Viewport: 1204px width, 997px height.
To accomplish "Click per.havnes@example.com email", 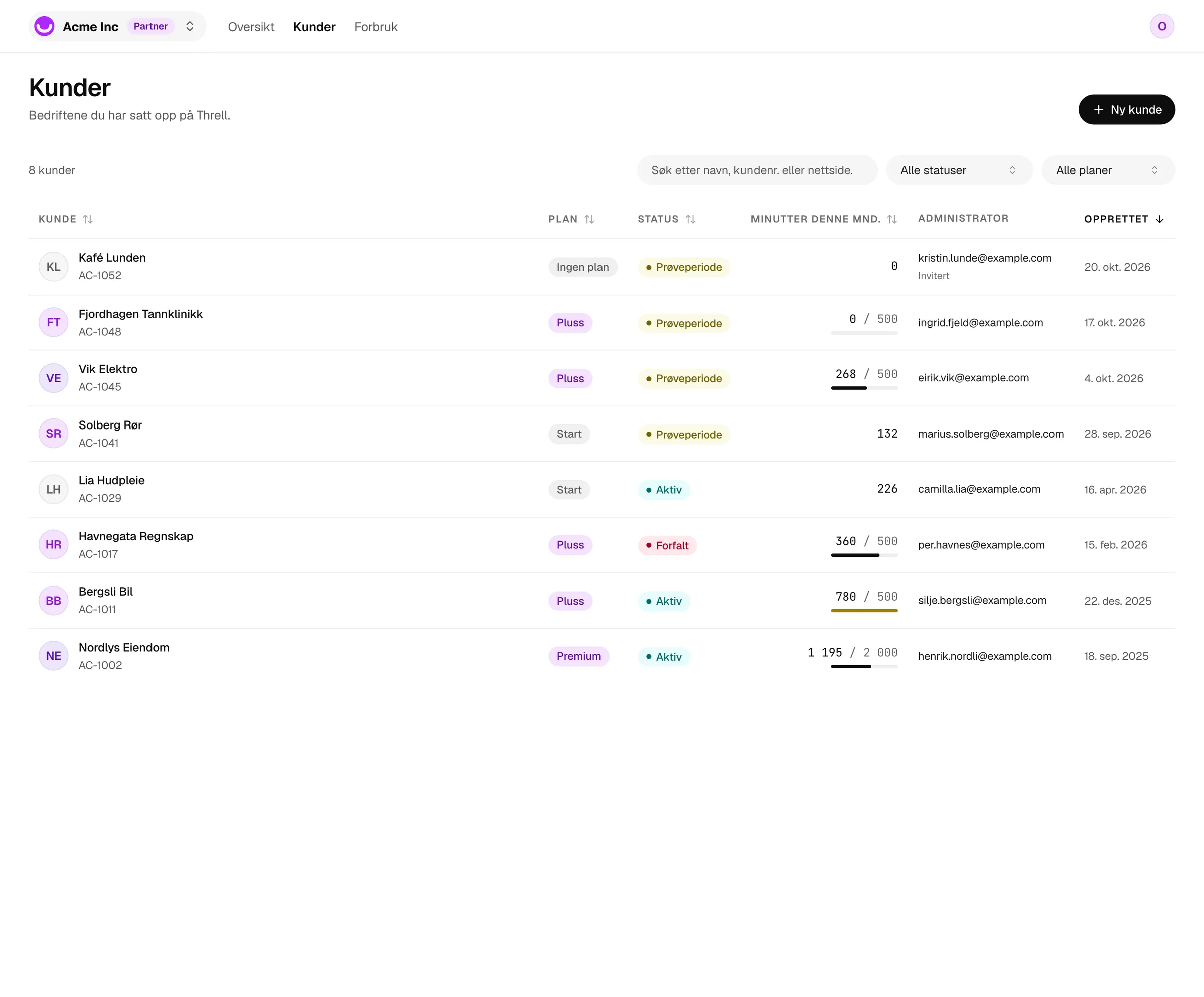I will pyautogui.click(x=981, y=544).
